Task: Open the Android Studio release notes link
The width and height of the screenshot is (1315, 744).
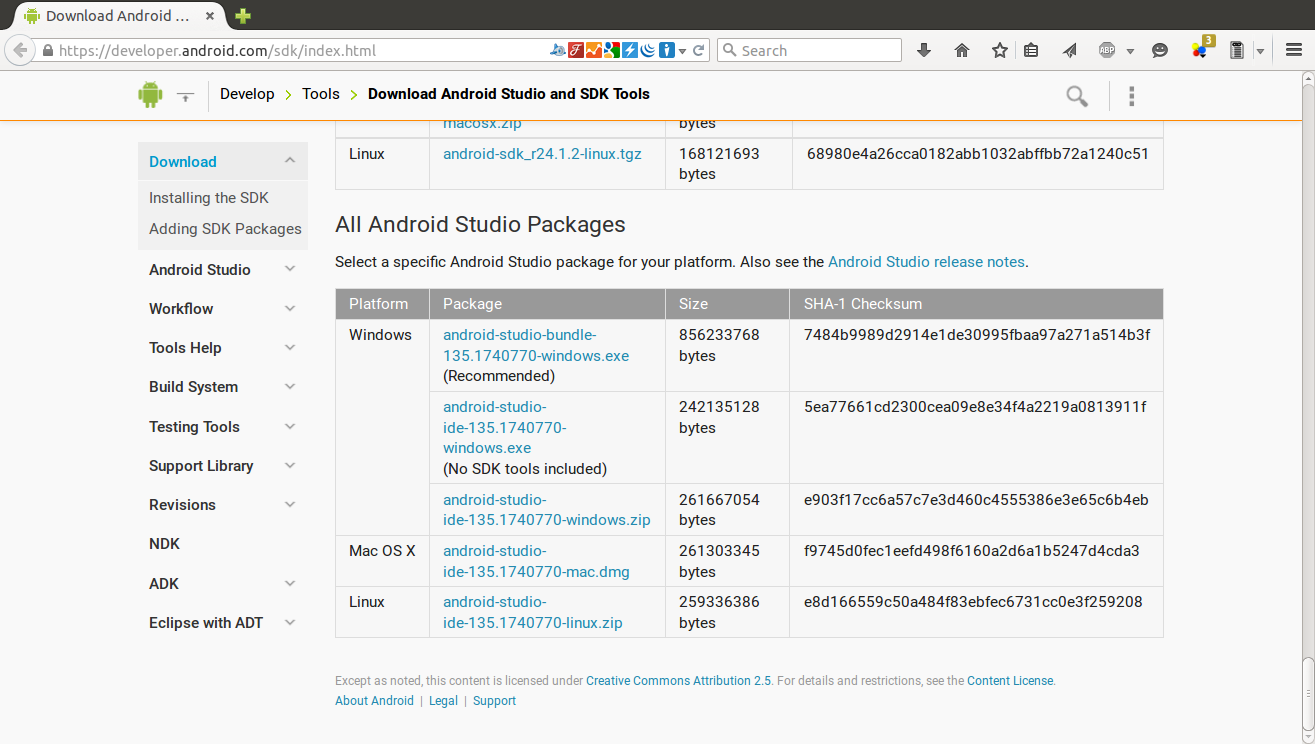Action: 926,262
